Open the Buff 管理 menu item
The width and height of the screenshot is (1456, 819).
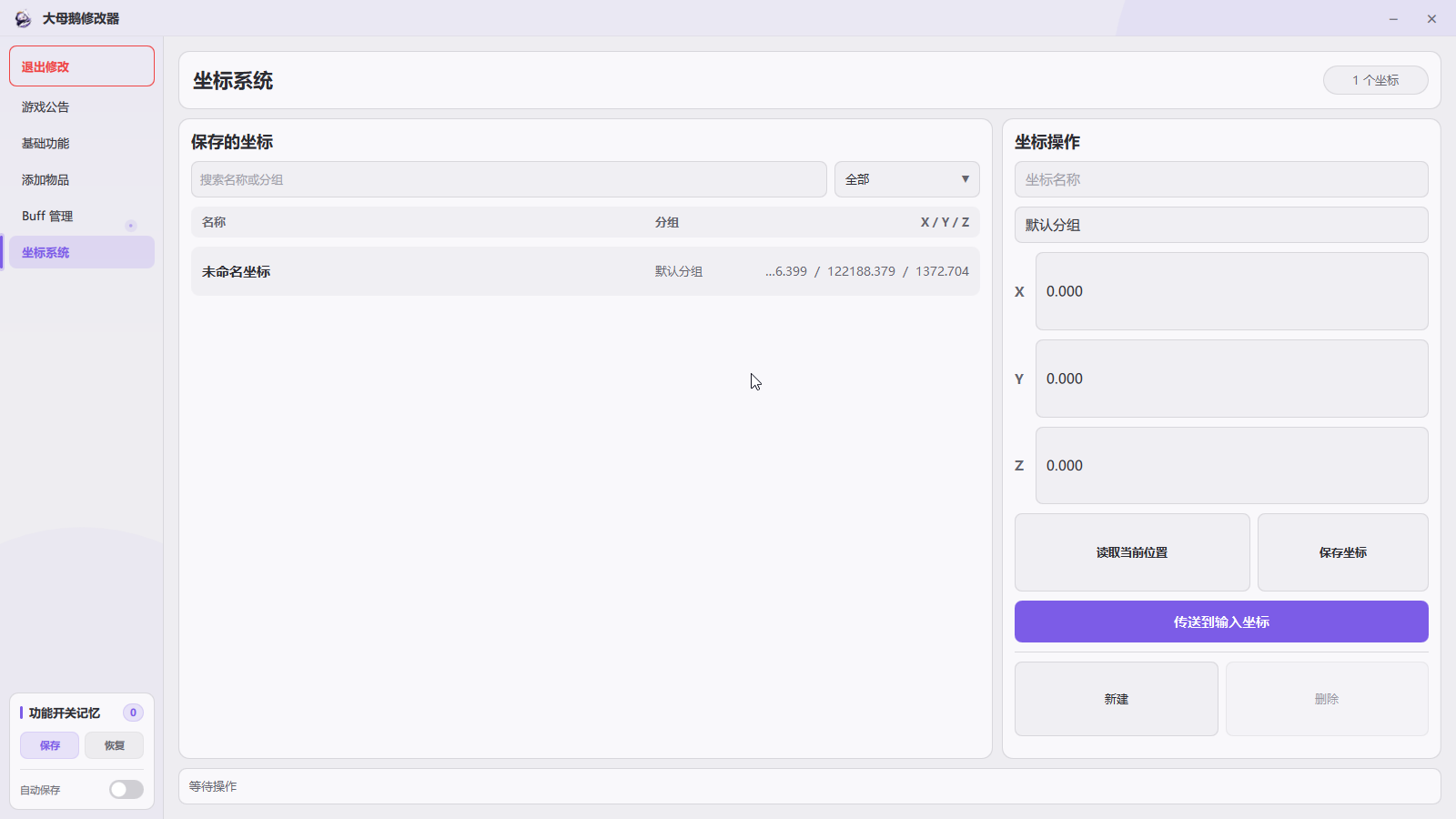pyautogui.click(x=82, y=216)
